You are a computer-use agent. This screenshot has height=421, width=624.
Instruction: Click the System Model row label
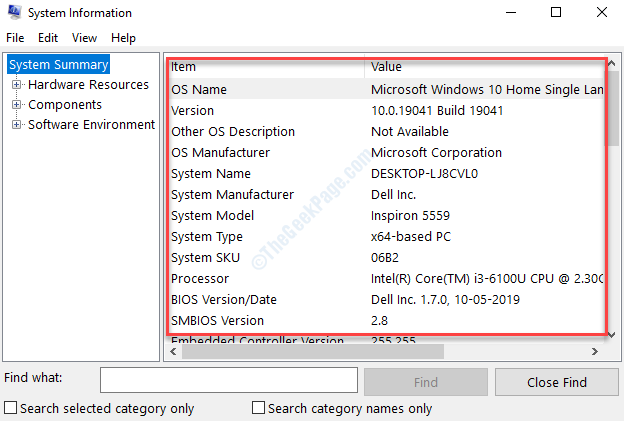(213, 216)
